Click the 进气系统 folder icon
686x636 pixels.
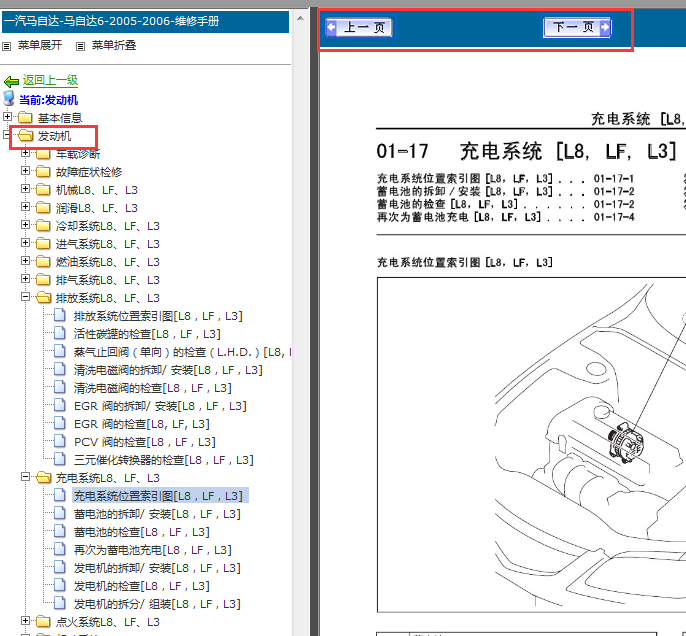click(x=43, y=243)
